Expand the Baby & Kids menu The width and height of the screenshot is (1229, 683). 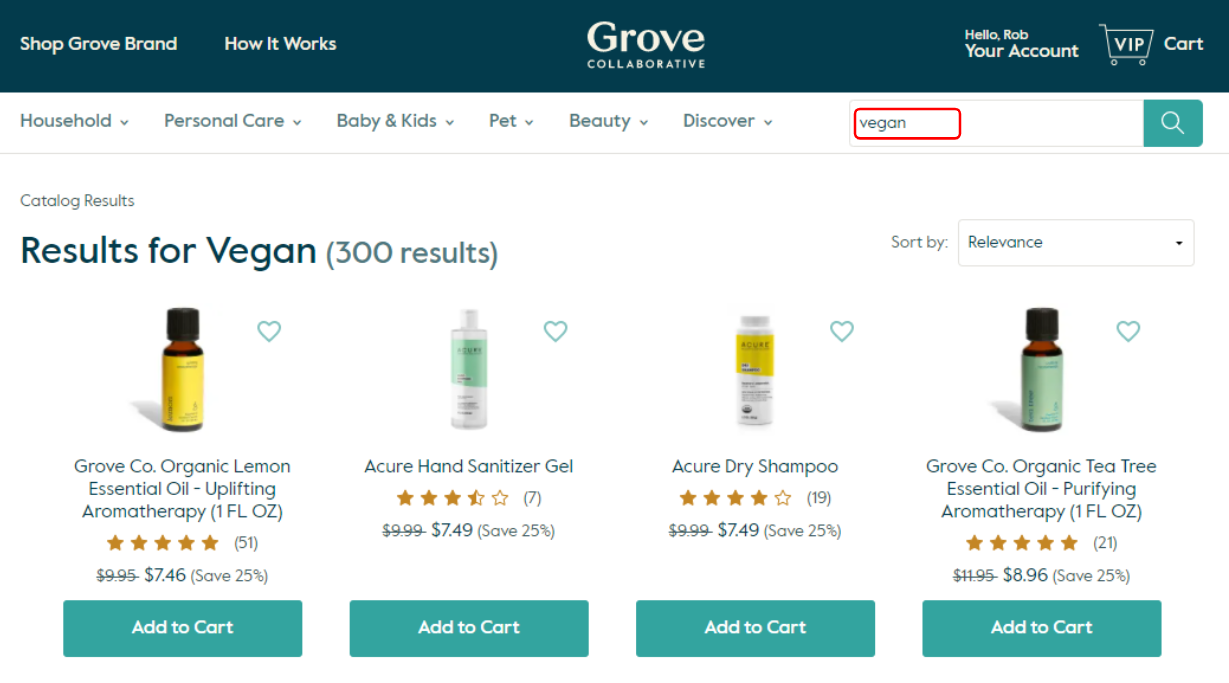[x=396, y=121]
